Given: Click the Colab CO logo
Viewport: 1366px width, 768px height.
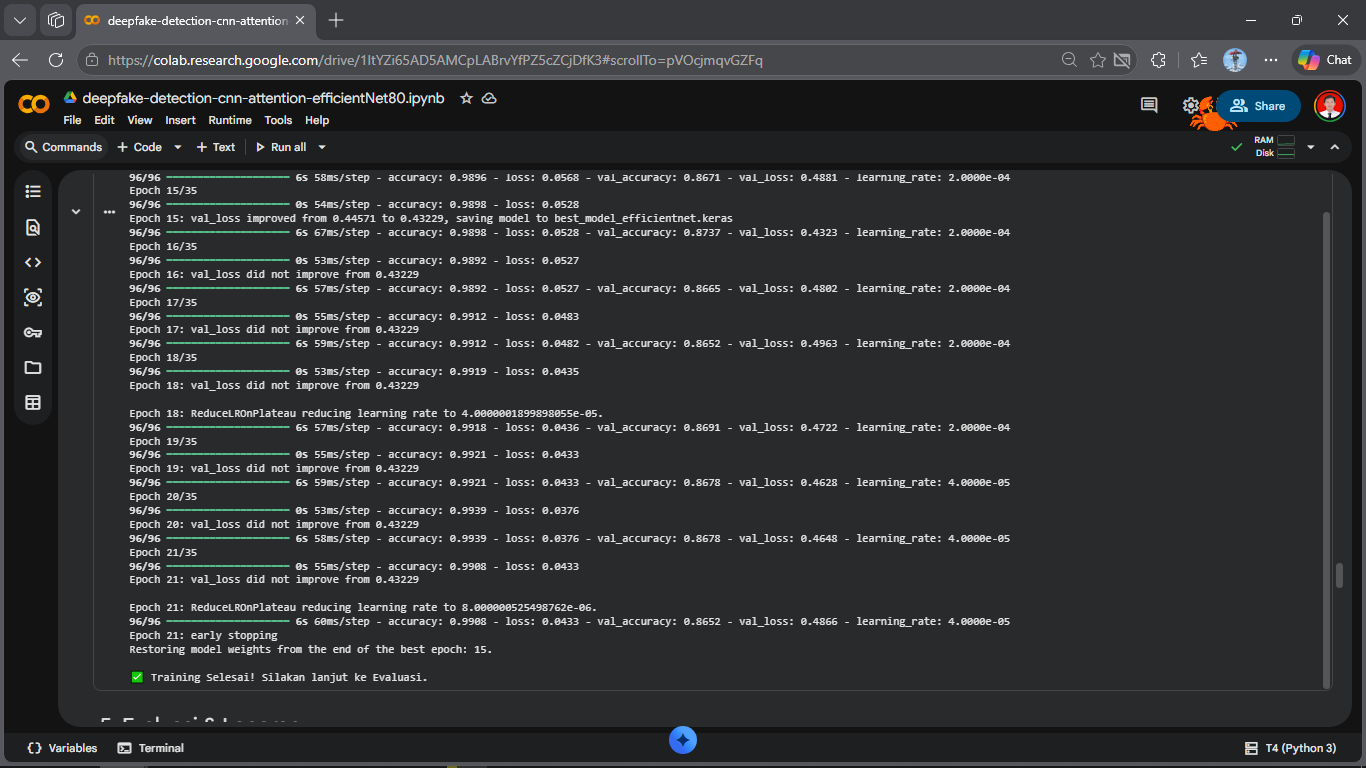Looking at the screenshot, I should [x=34, y=105].
